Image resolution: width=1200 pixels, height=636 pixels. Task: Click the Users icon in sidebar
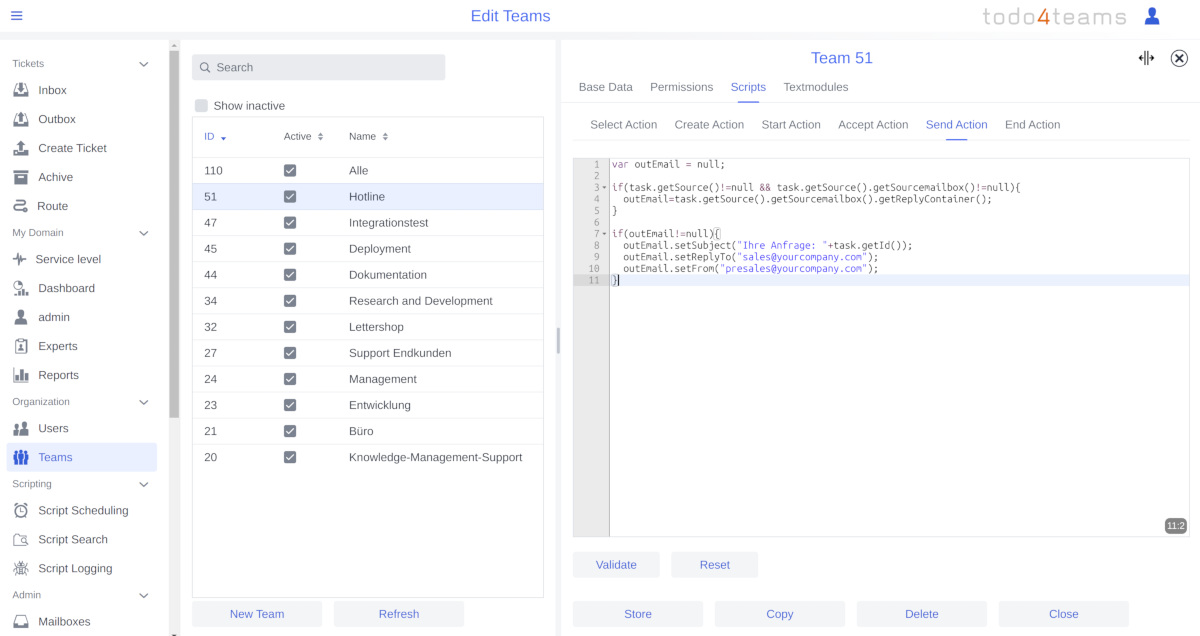click(x=21, y=428)
